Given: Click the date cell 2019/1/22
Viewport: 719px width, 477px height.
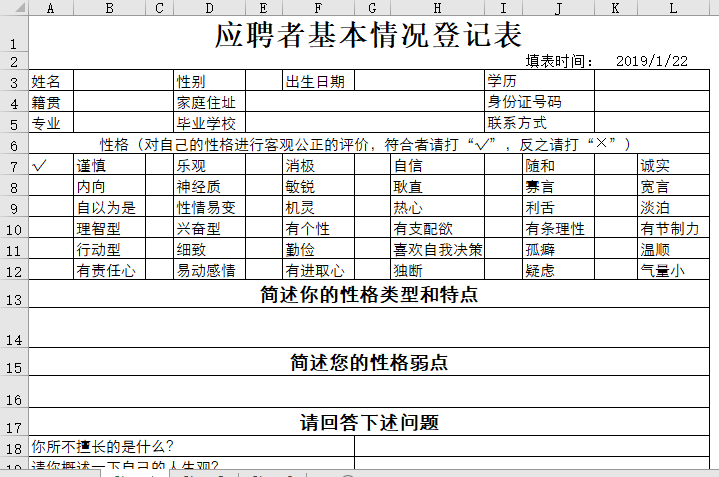Looking at the screenshot, I should click(652, 61).
